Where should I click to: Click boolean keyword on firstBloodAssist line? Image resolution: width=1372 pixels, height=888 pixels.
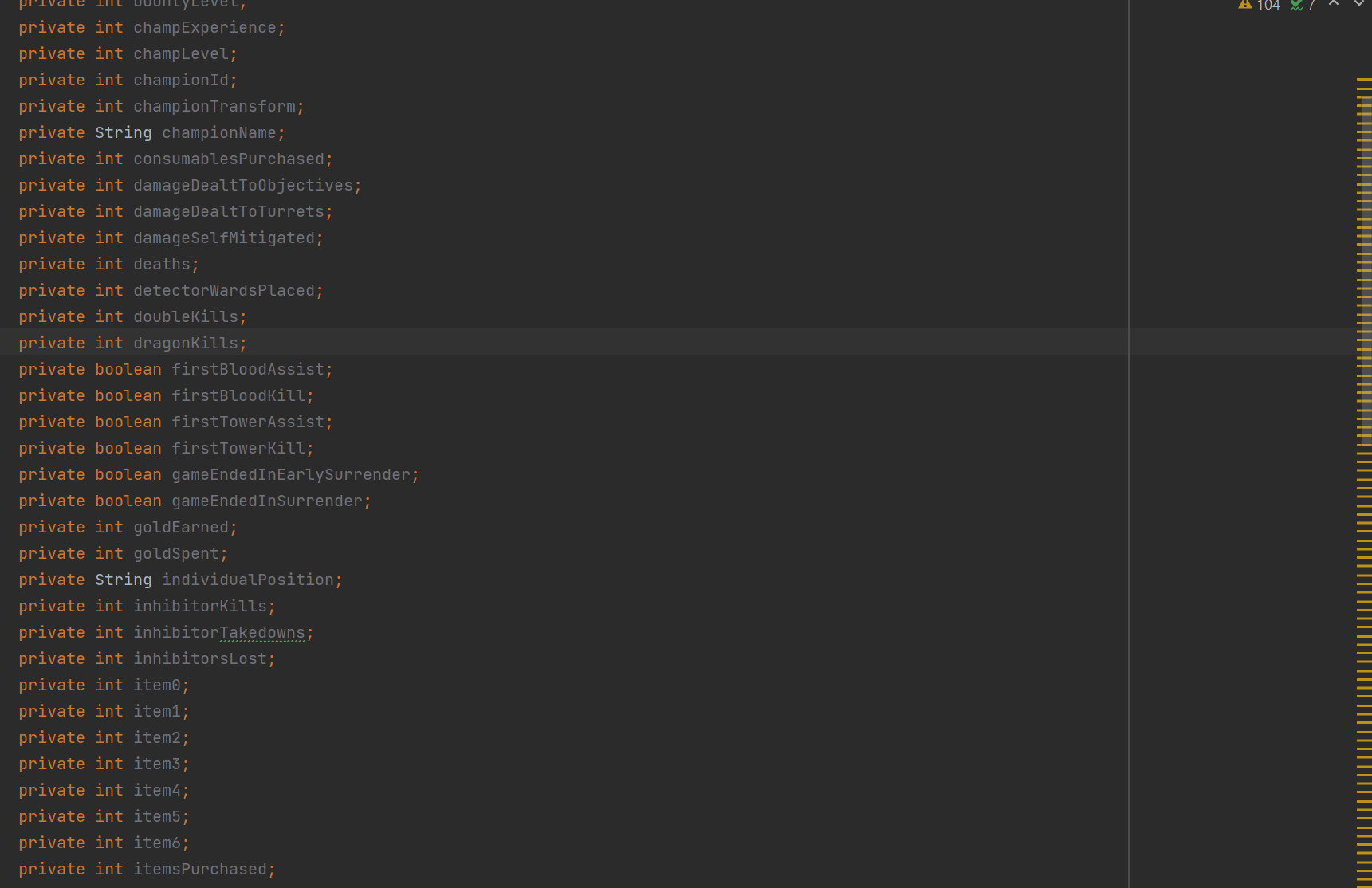128,370
